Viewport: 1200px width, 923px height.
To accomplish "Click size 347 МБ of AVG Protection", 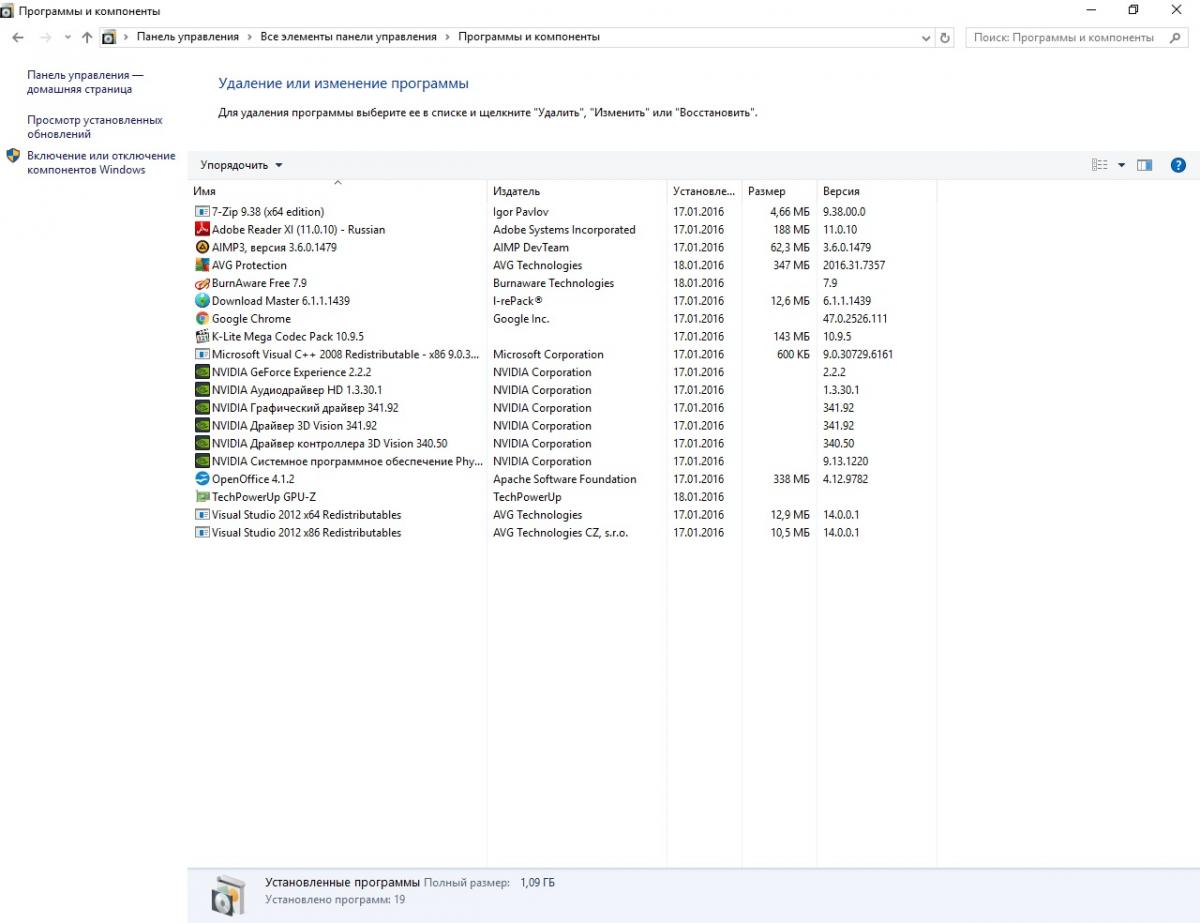I will click(791, 265).
